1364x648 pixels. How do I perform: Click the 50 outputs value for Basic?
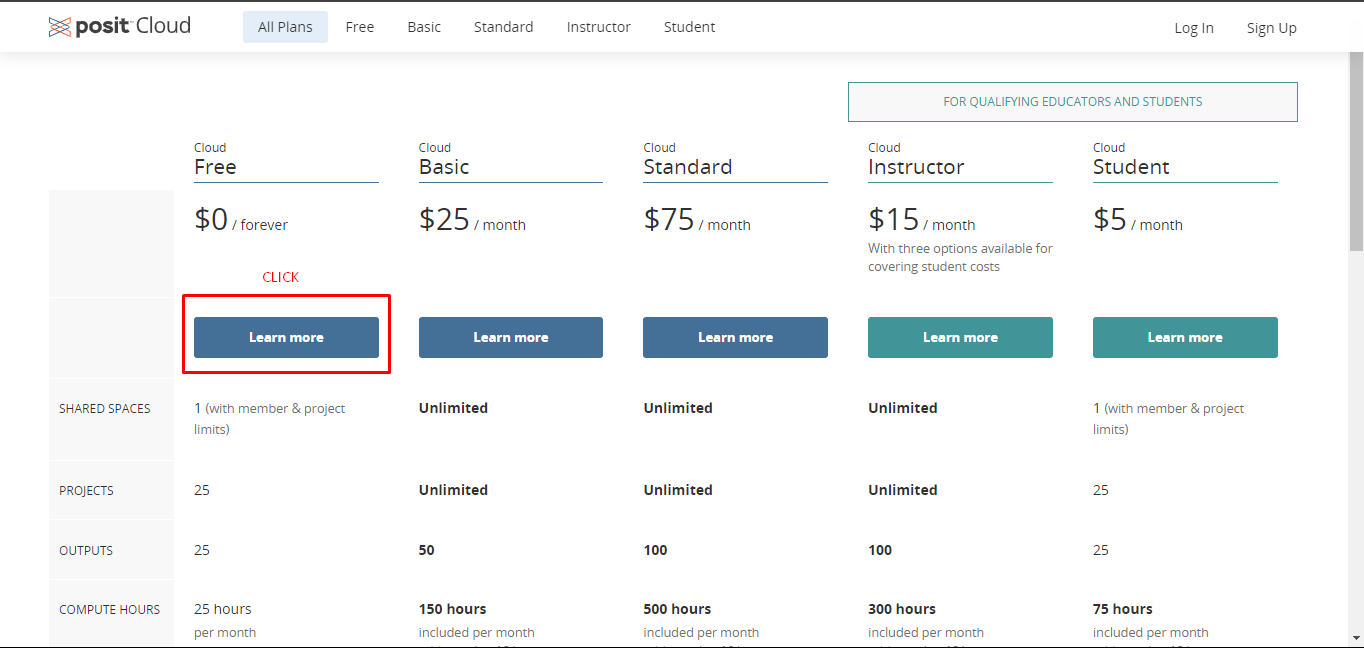pyautogui.click(x=427, y=550)
